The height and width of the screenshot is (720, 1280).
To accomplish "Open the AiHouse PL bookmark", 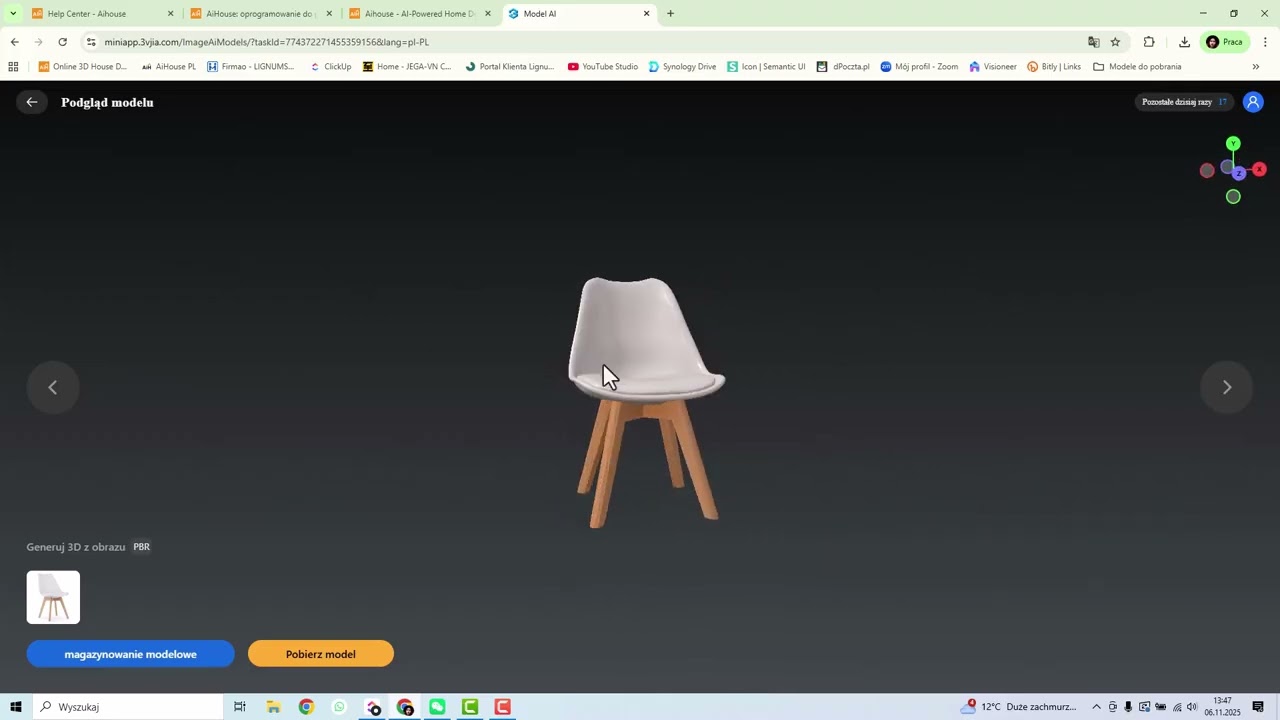I will click(x=168, y=67).
